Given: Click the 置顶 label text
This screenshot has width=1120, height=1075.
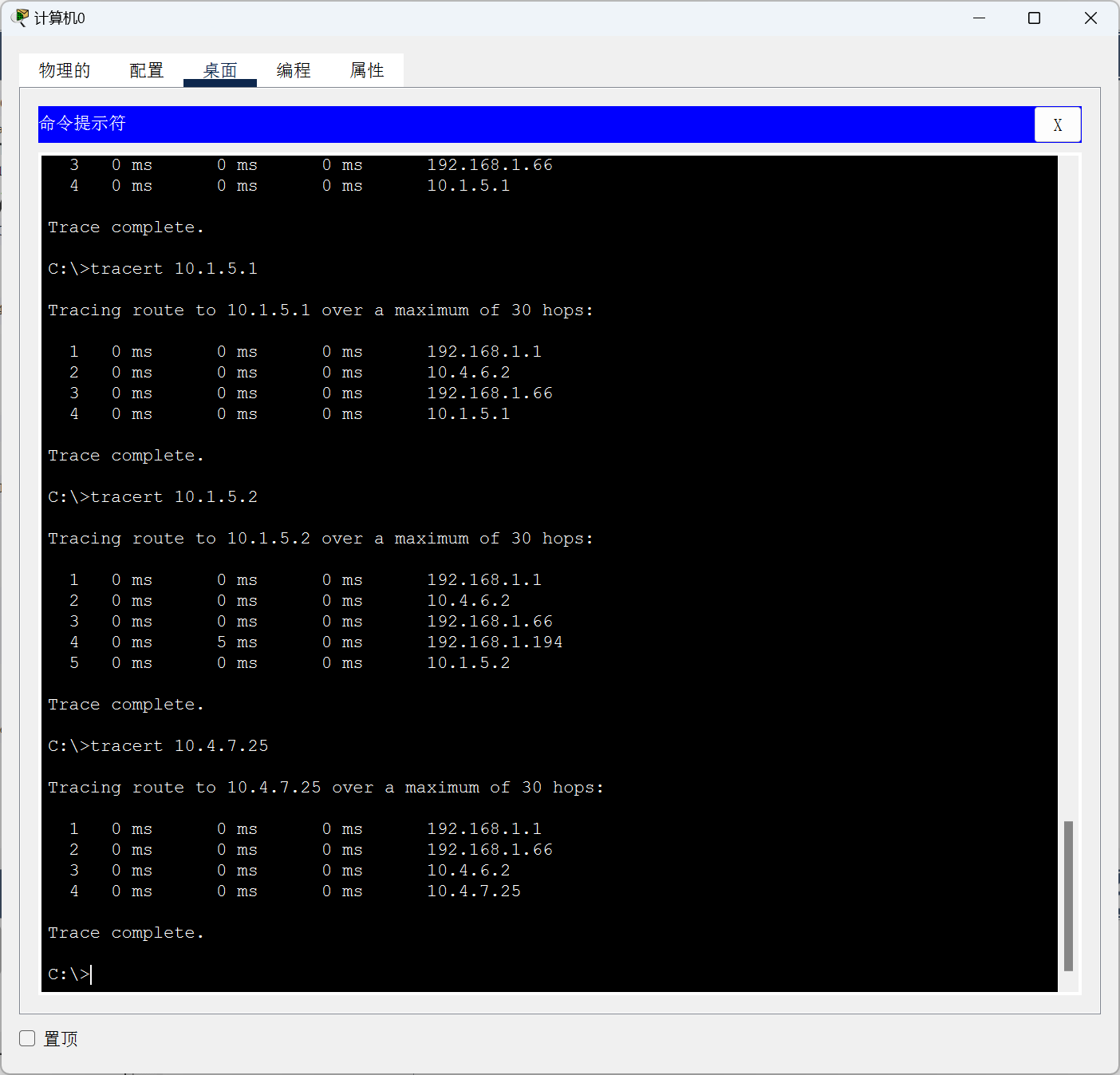Looking at the screenshot, I should tap(61, 1038).
